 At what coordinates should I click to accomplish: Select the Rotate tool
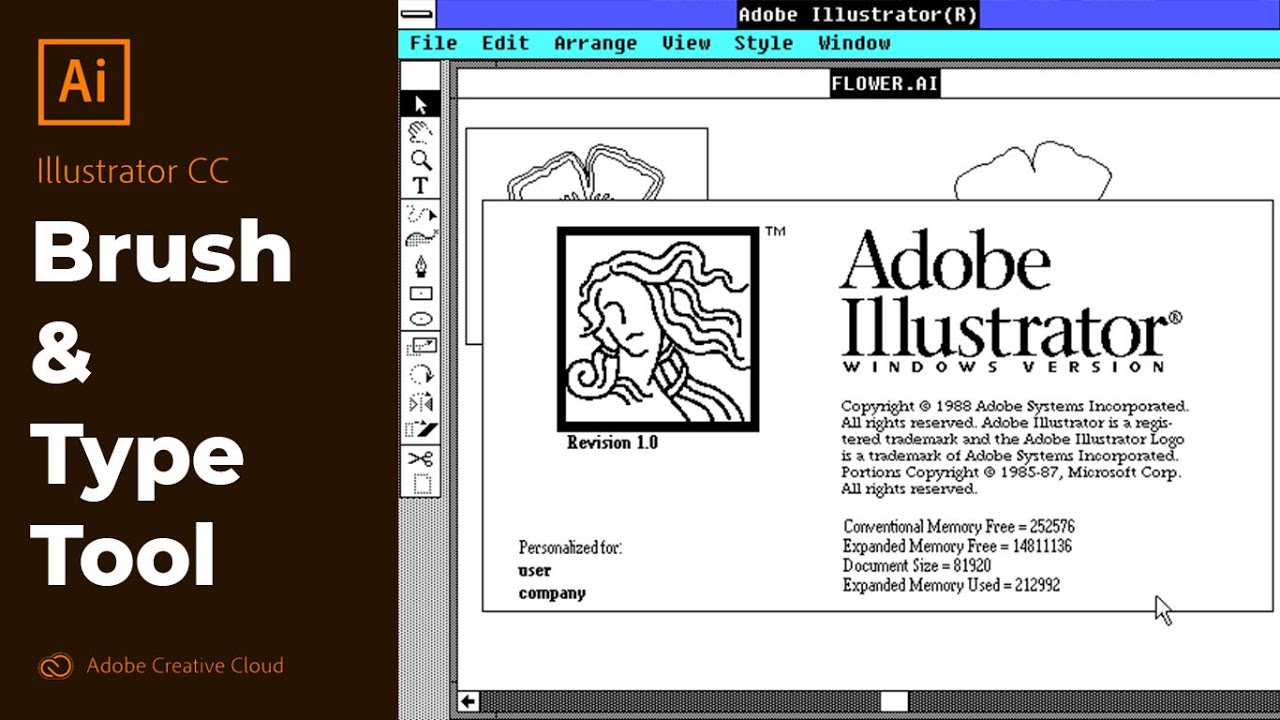(420, 375)
